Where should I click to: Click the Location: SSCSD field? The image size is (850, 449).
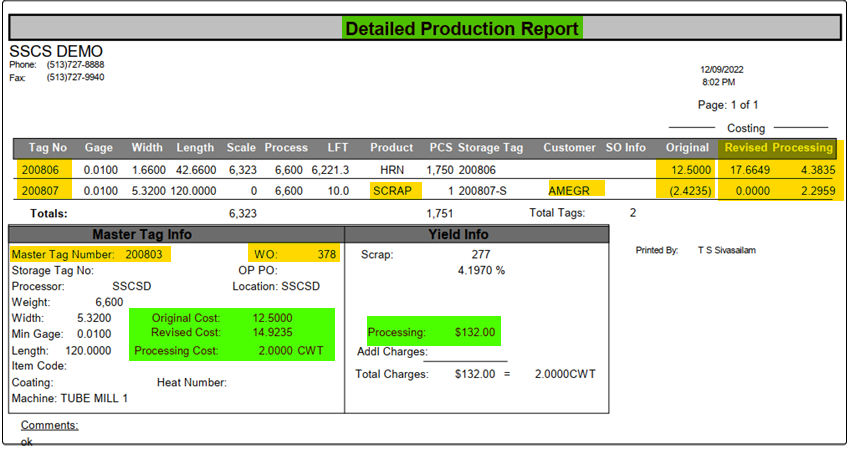(276, 286)
